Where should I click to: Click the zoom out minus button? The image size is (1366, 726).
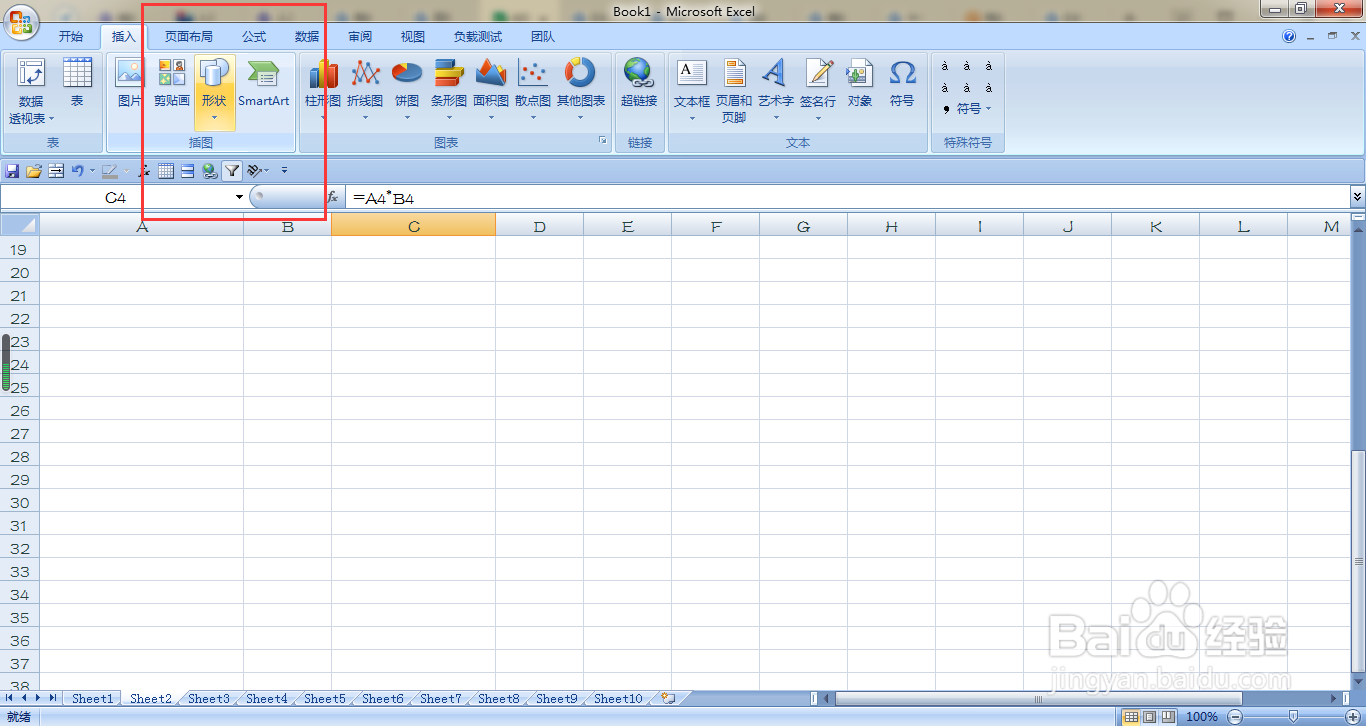[1234, 716]
